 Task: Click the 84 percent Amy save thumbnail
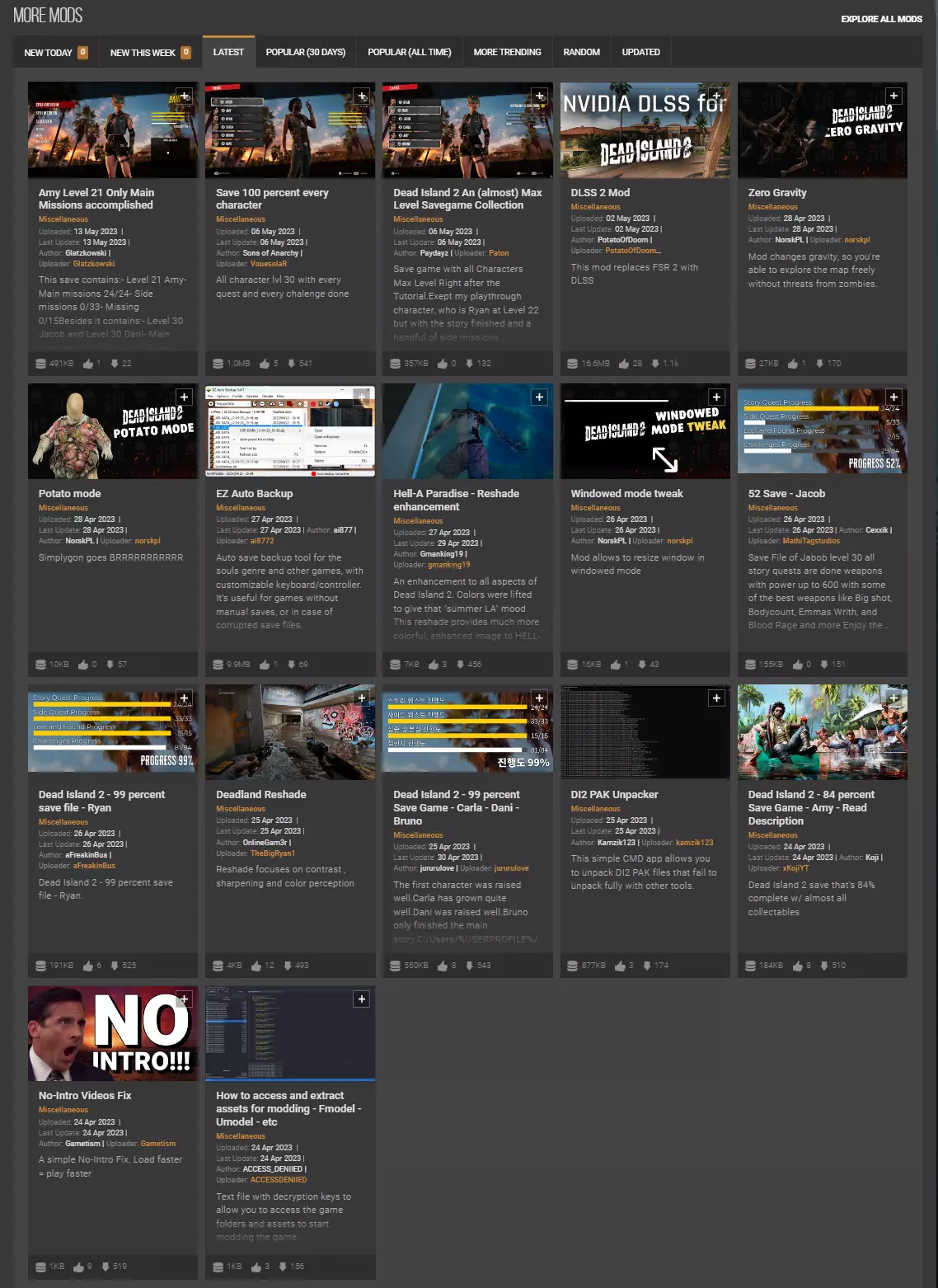(x=823, y=732)
